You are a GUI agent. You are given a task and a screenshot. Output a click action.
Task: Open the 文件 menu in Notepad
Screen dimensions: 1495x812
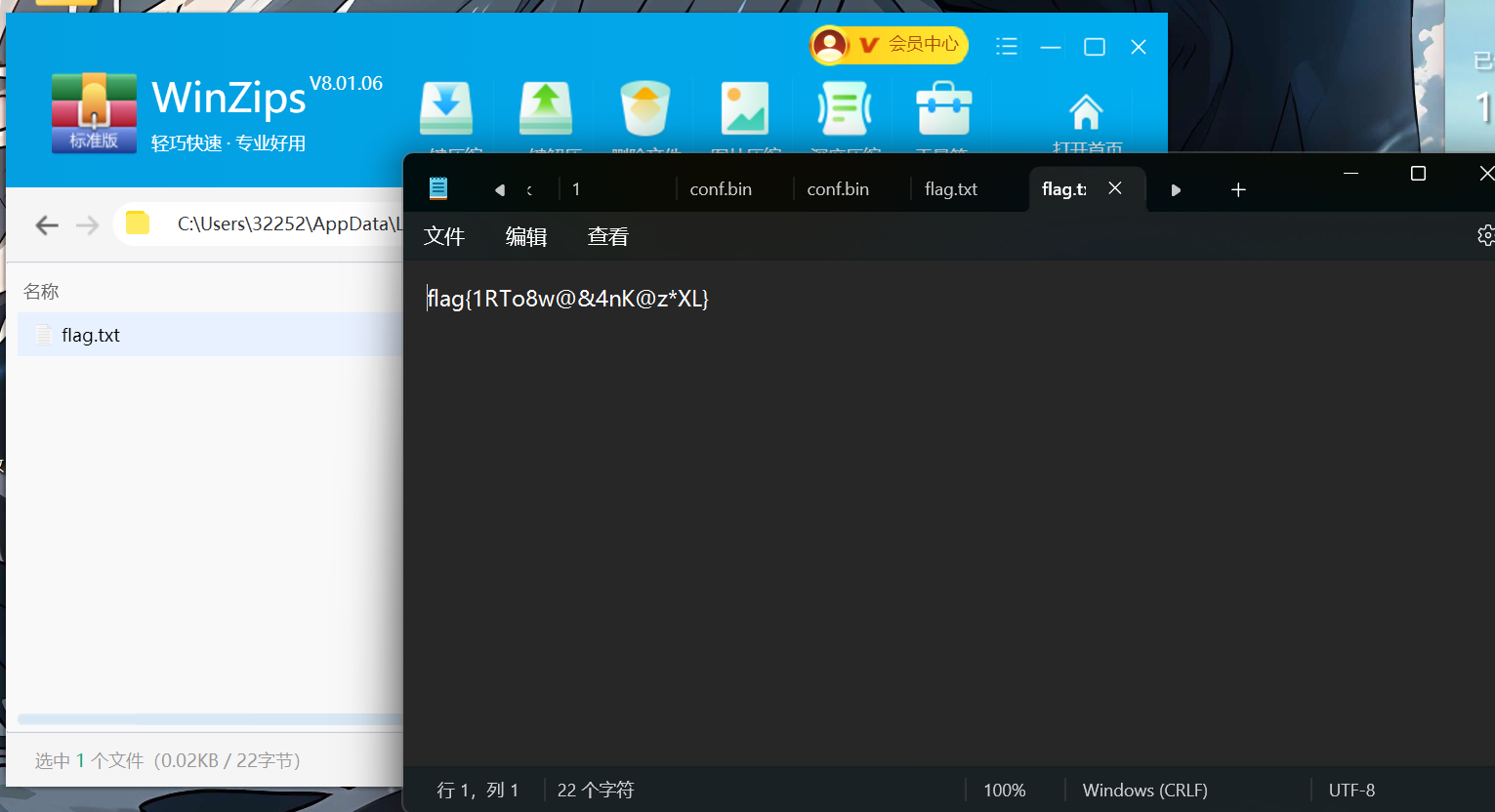pyautogui.click(x=444, y=236)
